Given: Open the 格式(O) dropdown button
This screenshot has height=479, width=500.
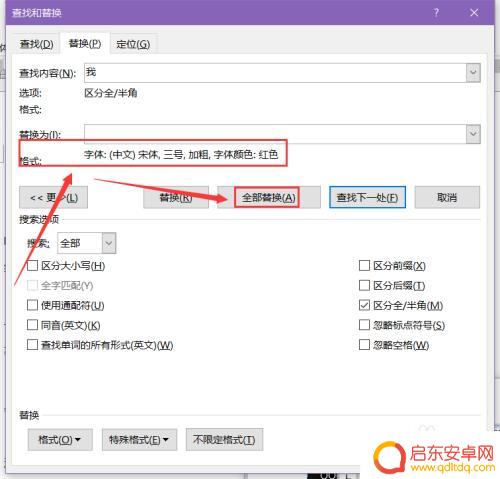Looking at the screenshot, I should (60, 440).
